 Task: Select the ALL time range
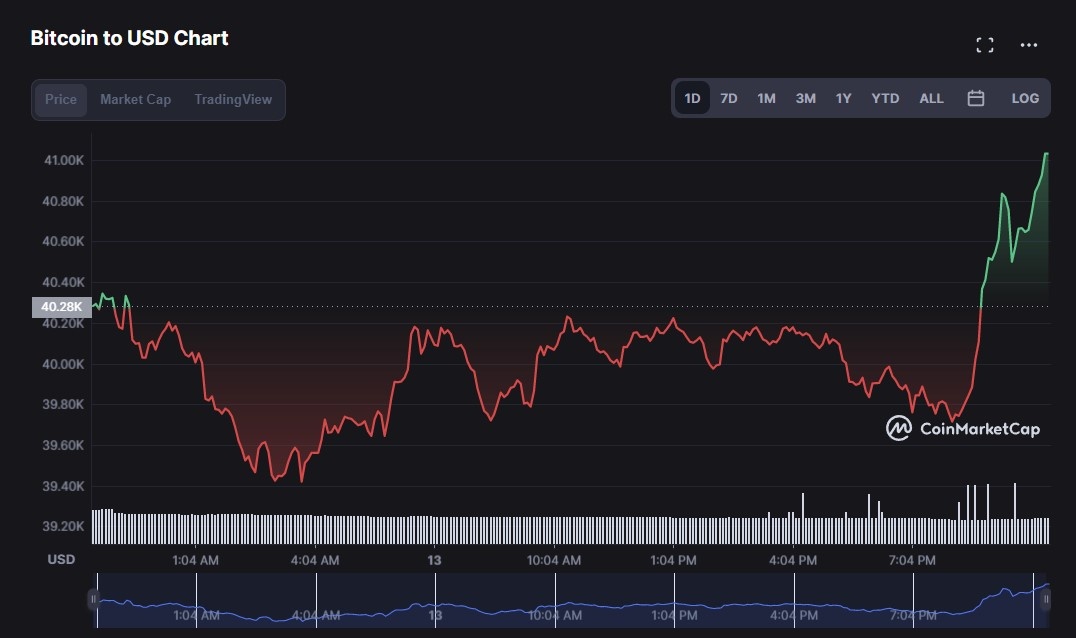point(931,98)
